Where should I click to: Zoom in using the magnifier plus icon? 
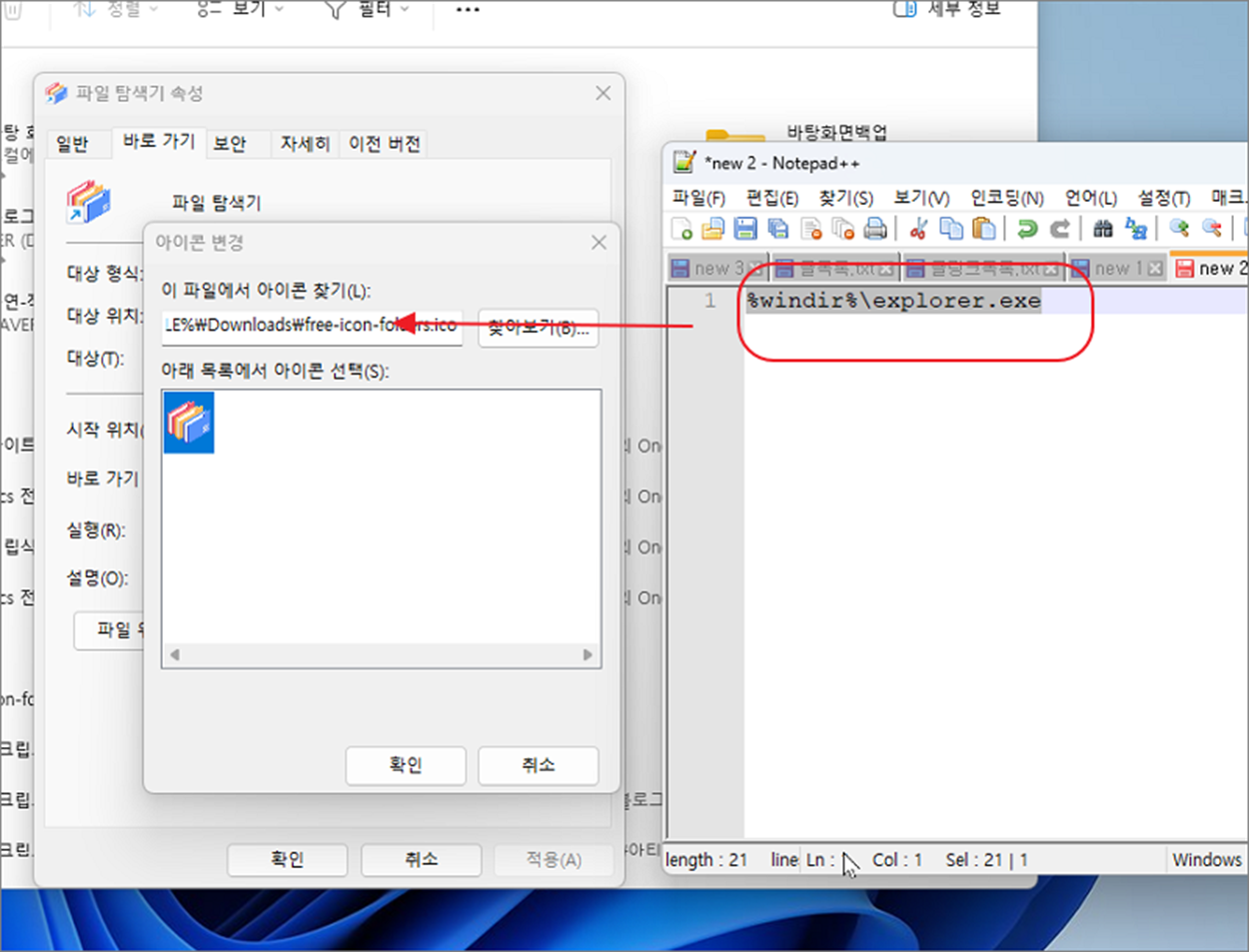(1179, 229)
